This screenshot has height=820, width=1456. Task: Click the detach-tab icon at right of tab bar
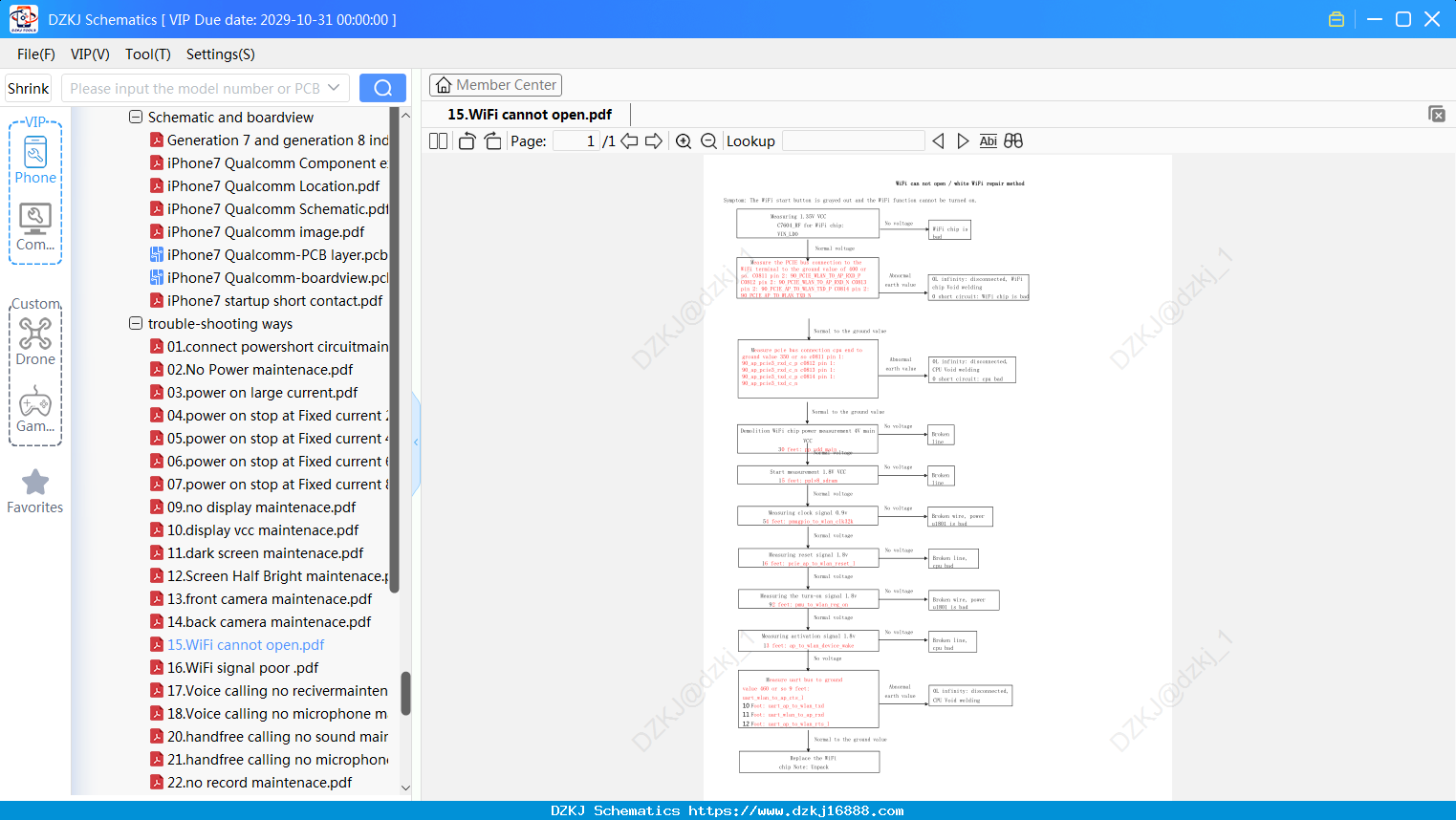click(1437, 114)
